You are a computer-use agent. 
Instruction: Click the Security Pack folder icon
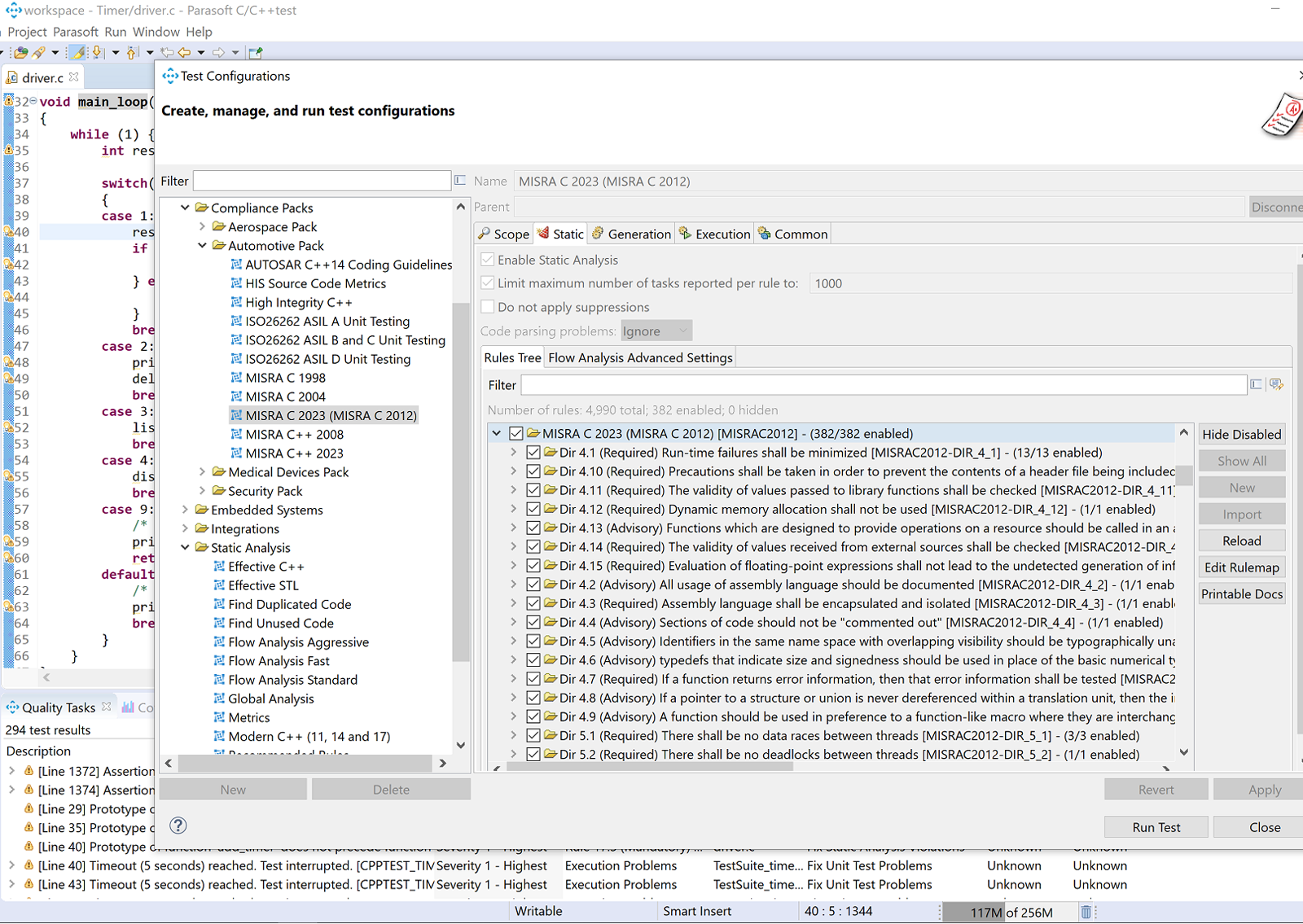tap(219, 491)
